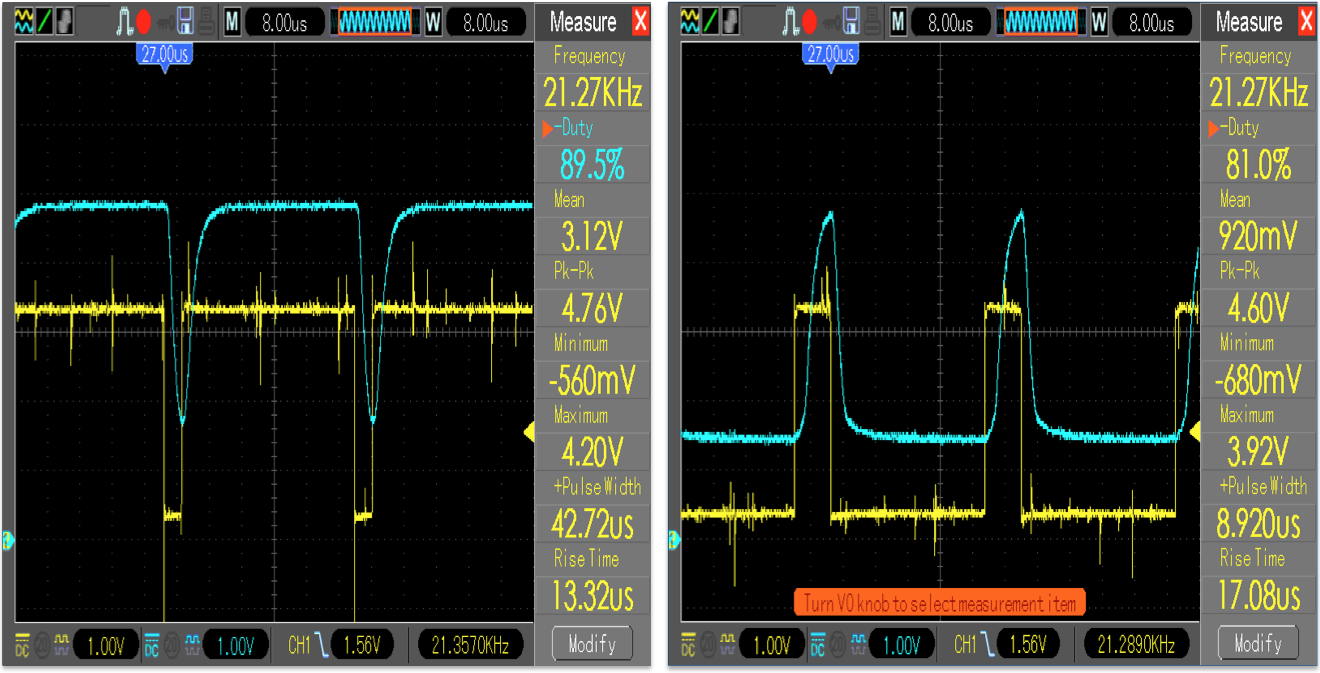Click the falling edge trigger icon on left scope
The height and width of the screenshot is (673, 1320).
click(321, 646)
